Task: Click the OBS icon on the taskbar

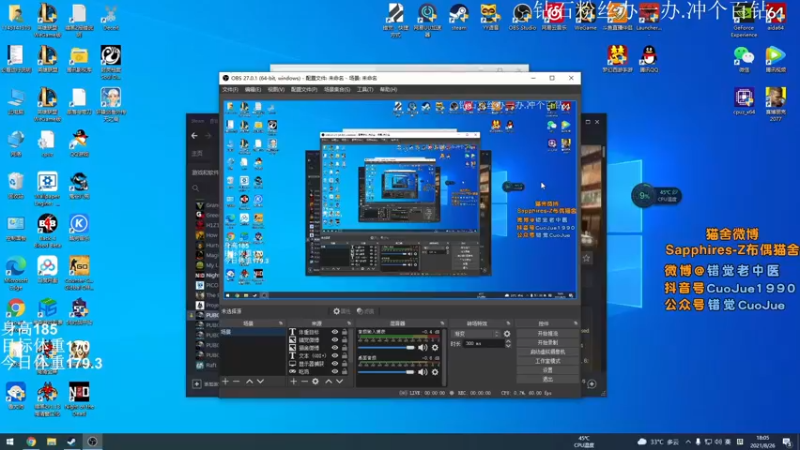Action: click(x=92, y=442)
